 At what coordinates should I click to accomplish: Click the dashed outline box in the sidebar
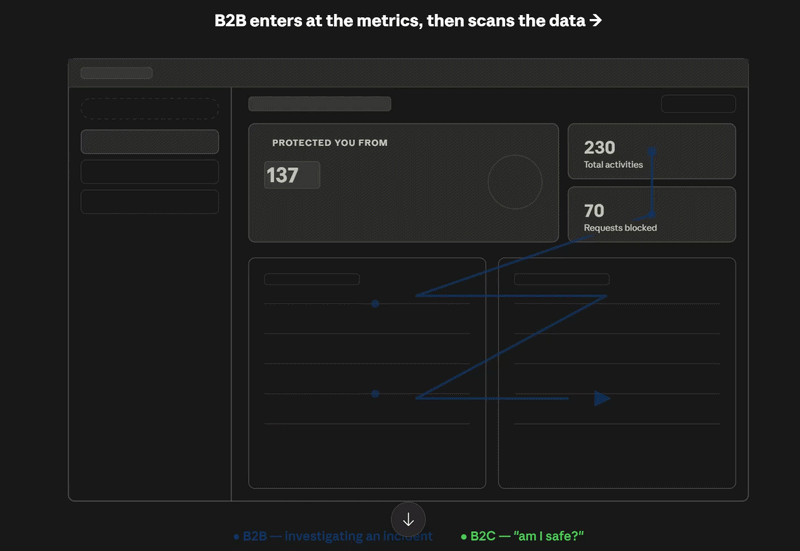[149, 109]
